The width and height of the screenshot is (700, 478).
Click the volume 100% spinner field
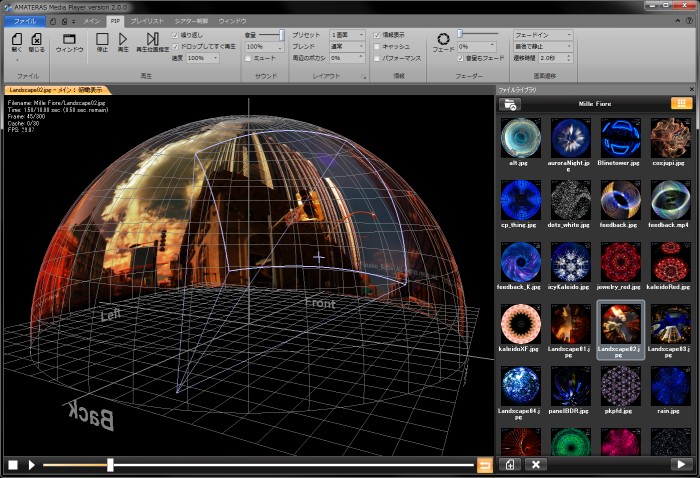(x=264, y=46)
